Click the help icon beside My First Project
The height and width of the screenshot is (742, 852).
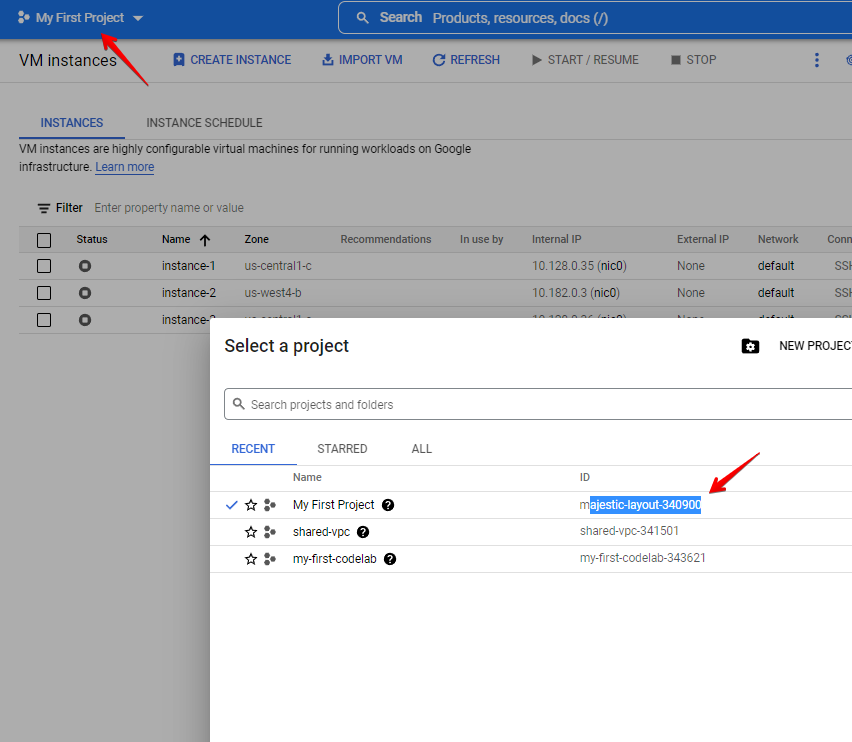(x=388, y=505)
